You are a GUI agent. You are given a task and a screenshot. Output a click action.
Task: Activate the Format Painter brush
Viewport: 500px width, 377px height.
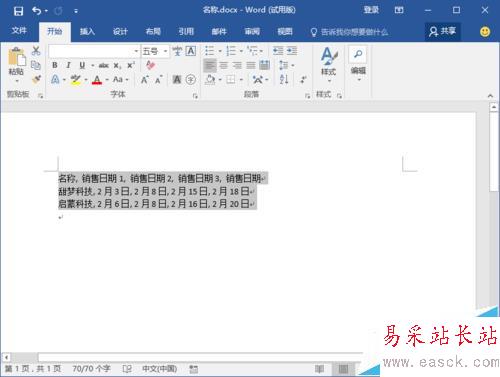(36, 79)
